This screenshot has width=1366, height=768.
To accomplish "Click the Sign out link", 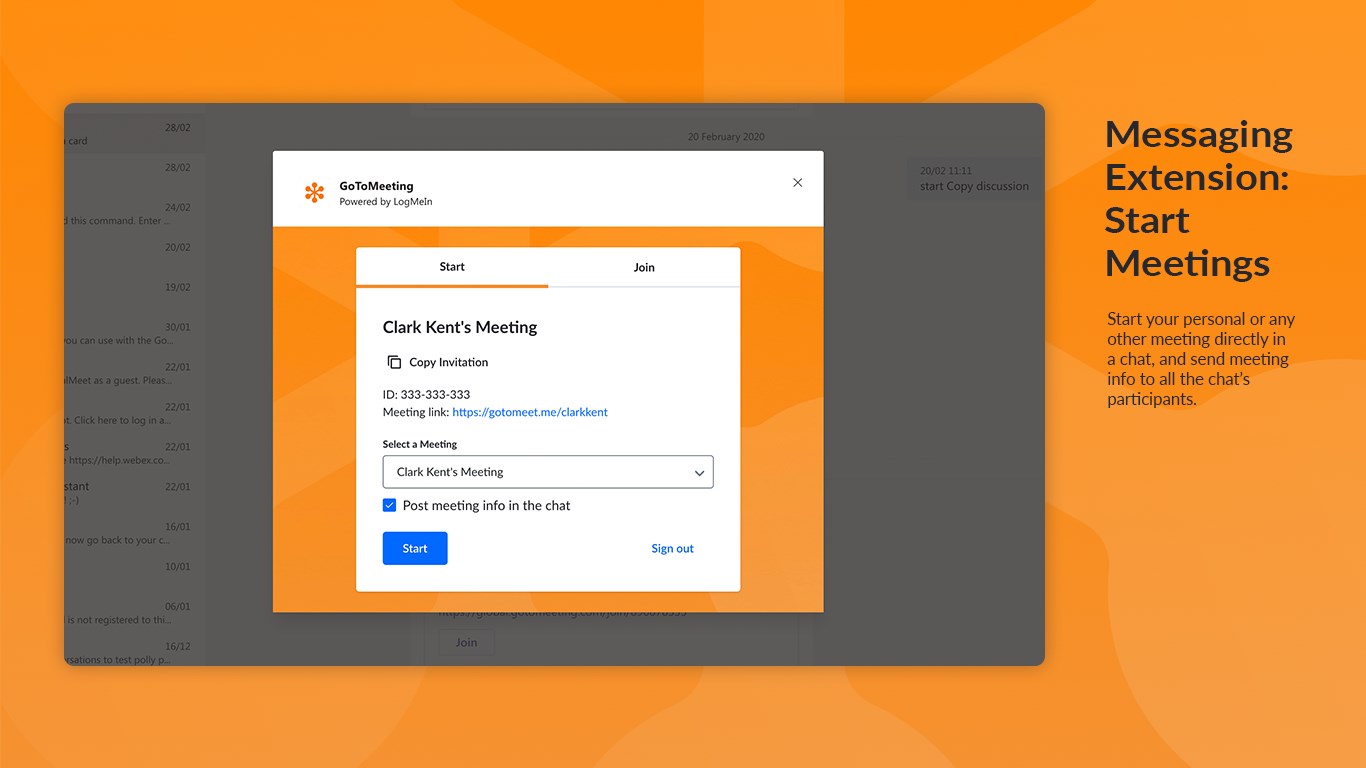I will click(x=672, y=548).
